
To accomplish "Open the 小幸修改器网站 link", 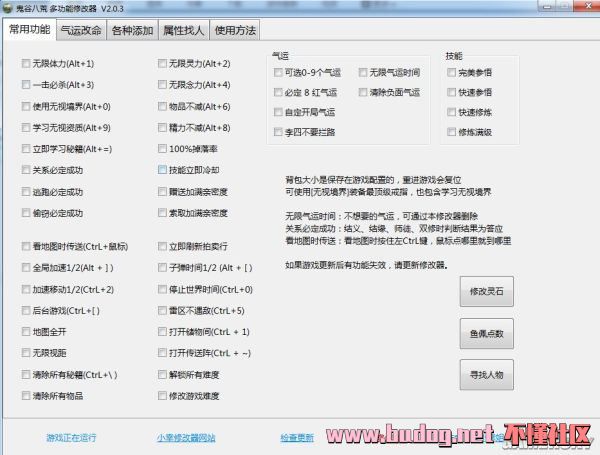I will [186, 437].
